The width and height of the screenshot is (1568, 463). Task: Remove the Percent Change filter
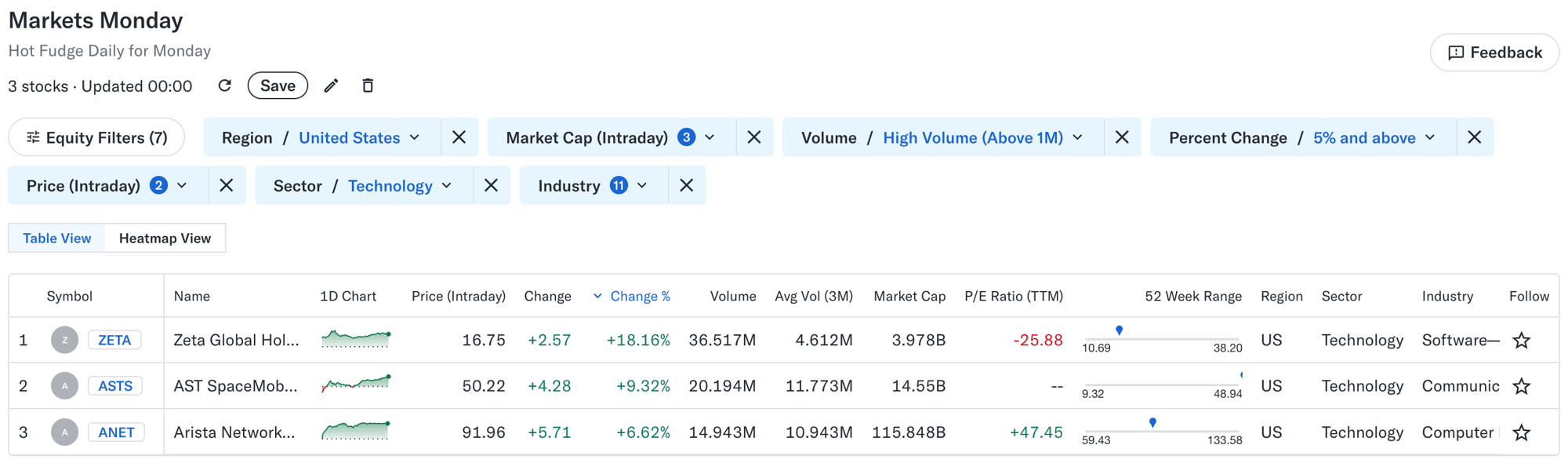[1475, 137]
